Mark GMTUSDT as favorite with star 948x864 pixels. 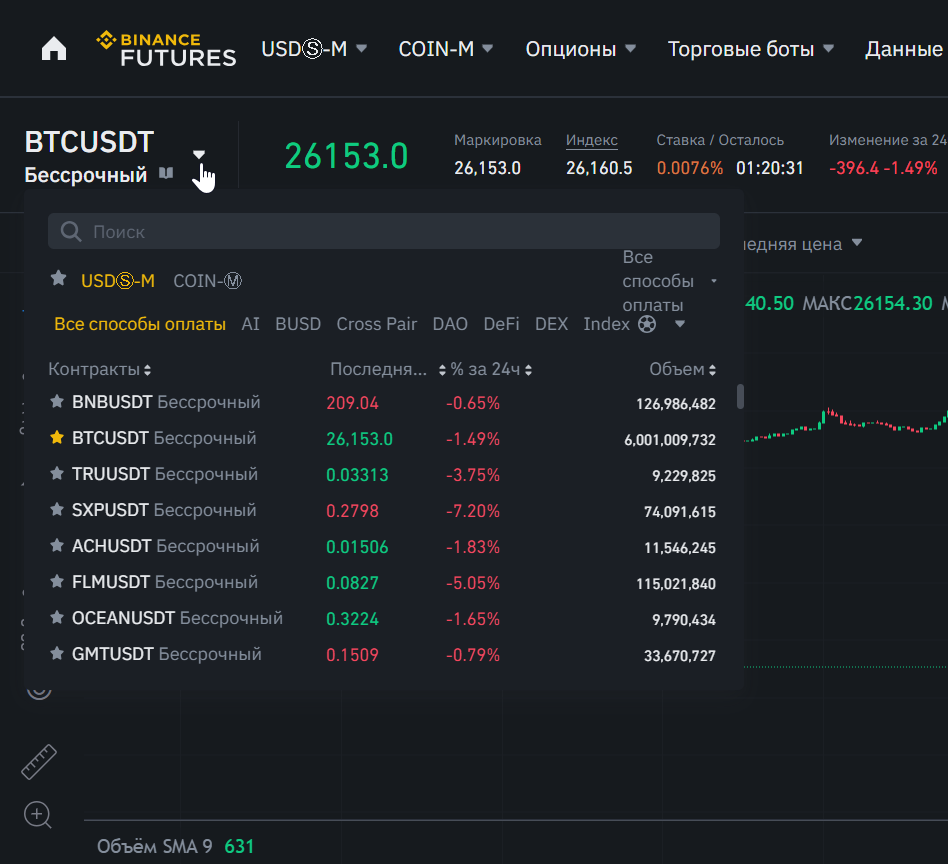coord(57,654)
